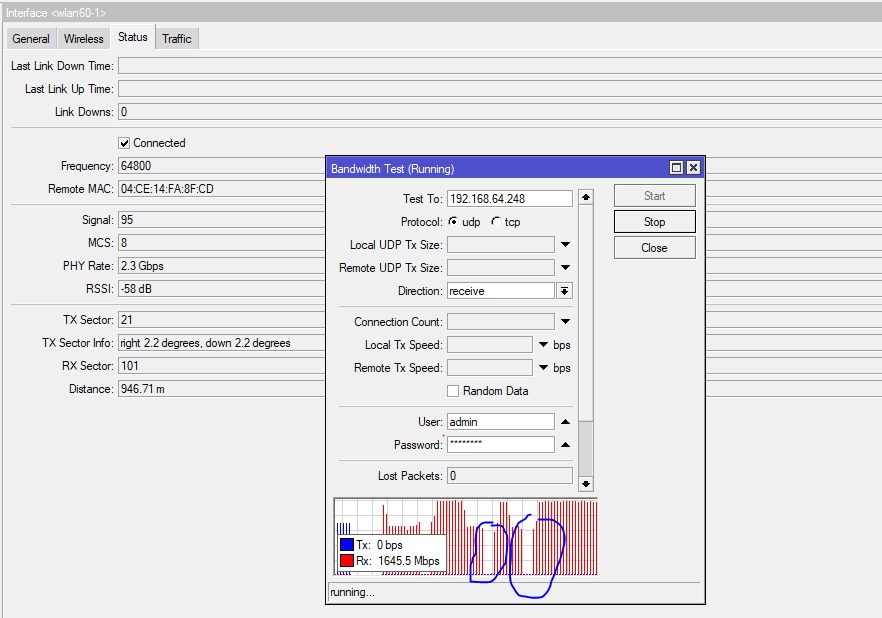The width and height of the screenshot is (882, 618).
Task: Click the scrollbar up arrow in Bandwidth Test
Action: pyautogui.click(x=586, y=197)
